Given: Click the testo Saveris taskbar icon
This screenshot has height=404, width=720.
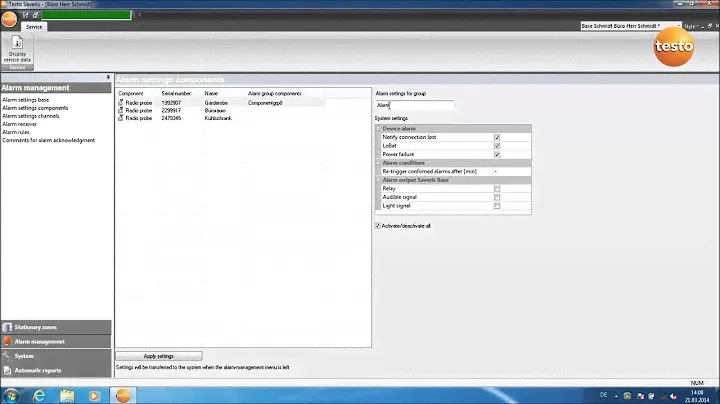Looking at the screenshot, I should (x=123, y=395).
